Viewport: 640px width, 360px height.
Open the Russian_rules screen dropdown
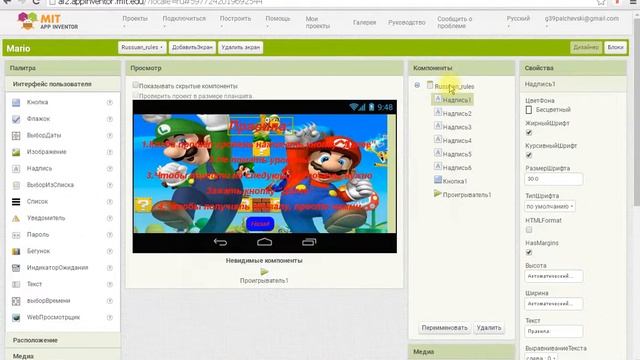[142, 48]
